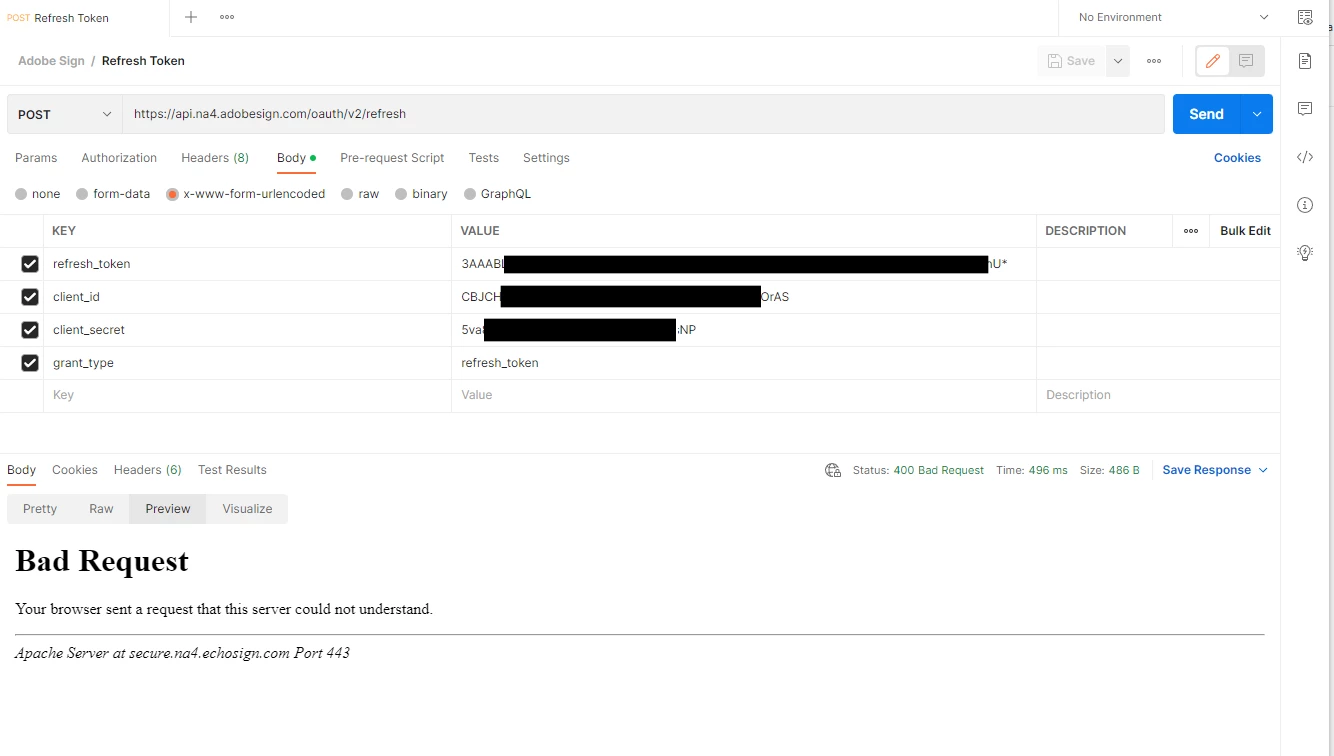Switch to response Headers (6) tab
Screen dimensions: 1334x756
(148, 470)
